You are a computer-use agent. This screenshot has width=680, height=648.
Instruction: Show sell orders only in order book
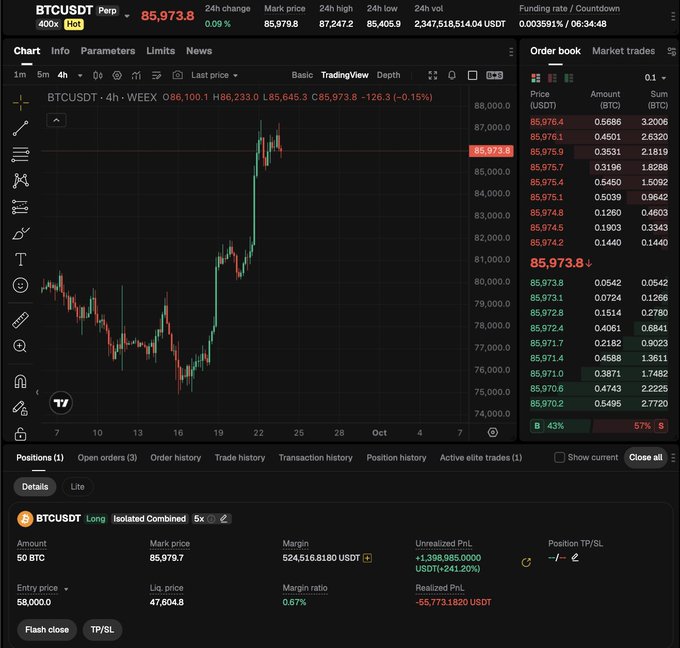pyautogui.click(x=552, y=78)
